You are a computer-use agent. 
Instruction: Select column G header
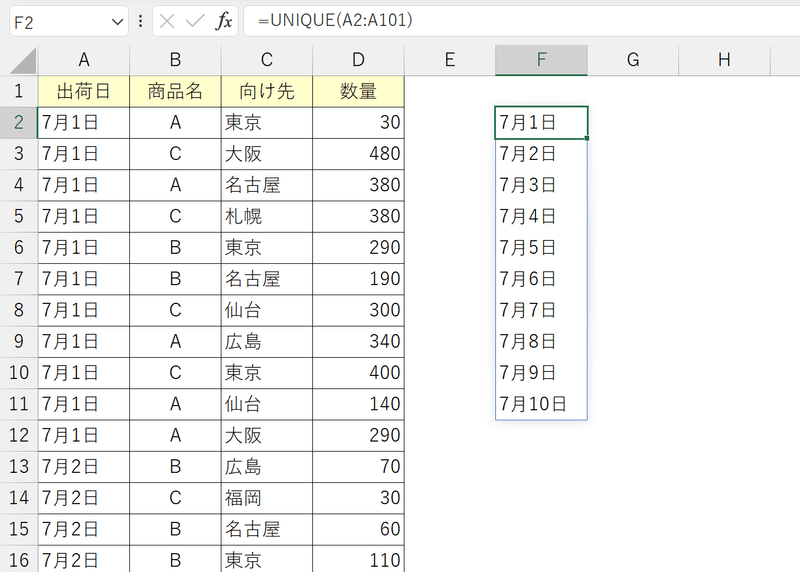click(633, 60)
